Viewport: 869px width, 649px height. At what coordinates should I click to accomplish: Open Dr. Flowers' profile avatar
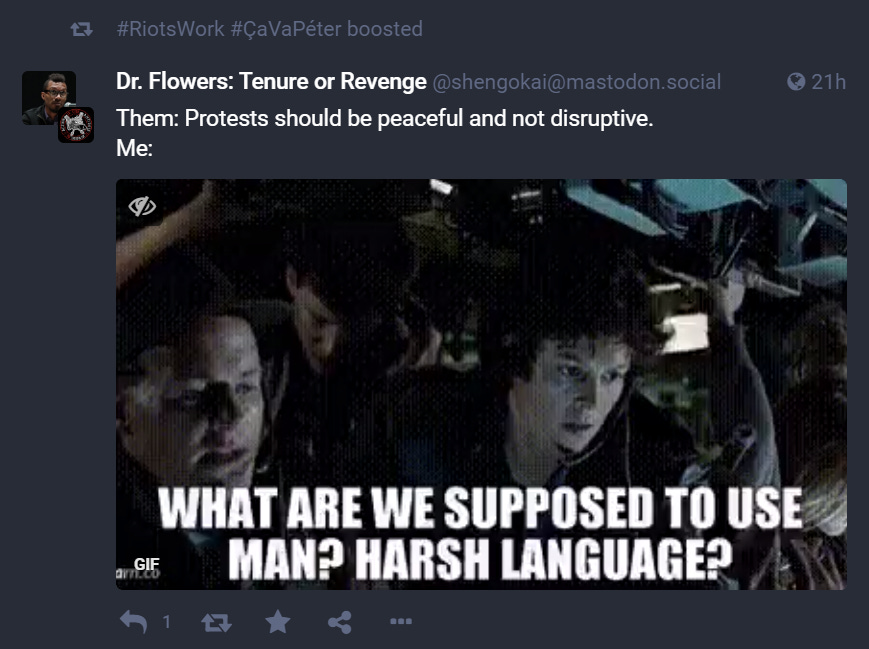point(49,98)
